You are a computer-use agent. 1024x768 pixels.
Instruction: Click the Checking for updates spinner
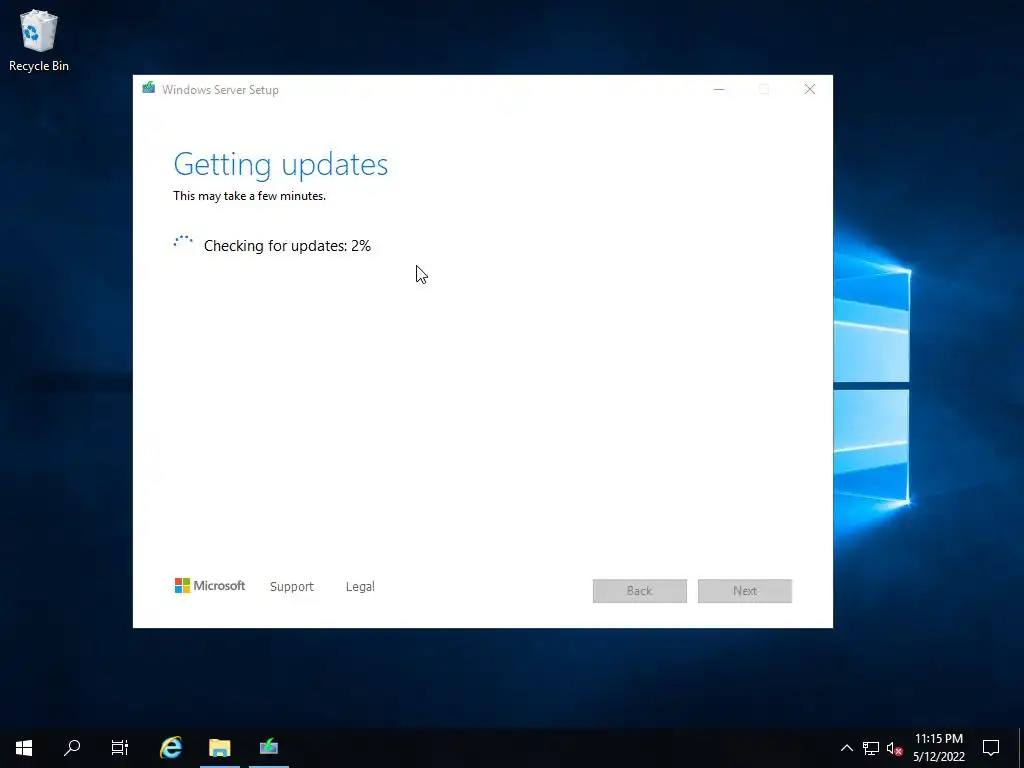pos(183,244)
